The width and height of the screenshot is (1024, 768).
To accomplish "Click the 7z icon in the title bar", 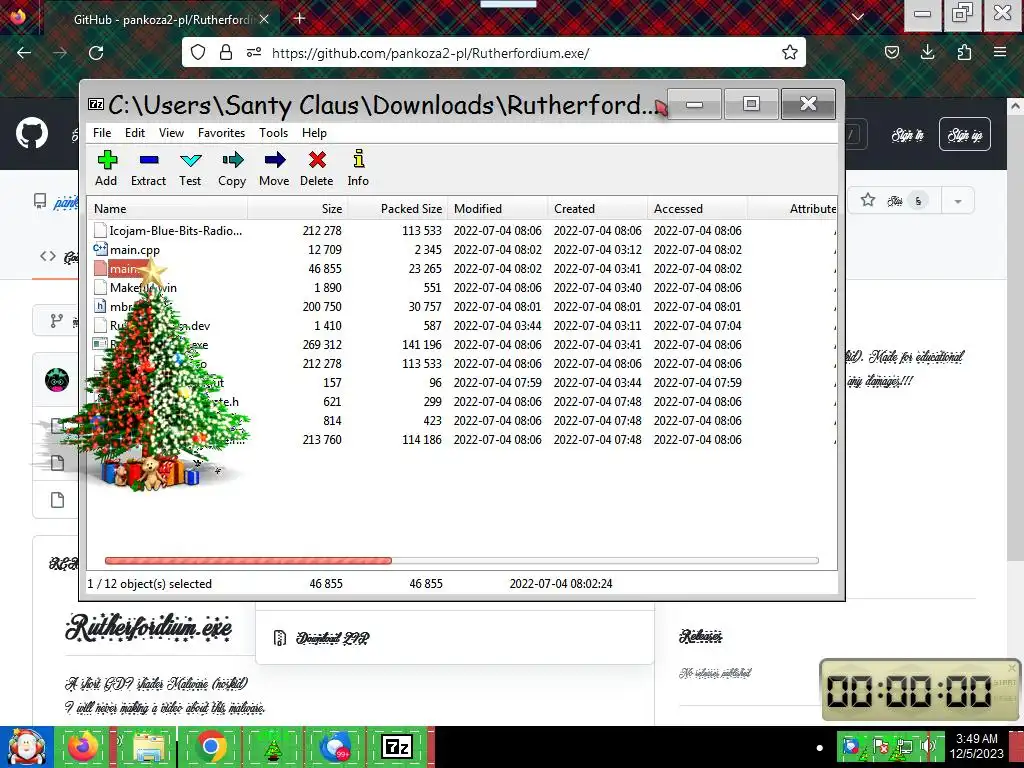I will click(x=96, y=104).
